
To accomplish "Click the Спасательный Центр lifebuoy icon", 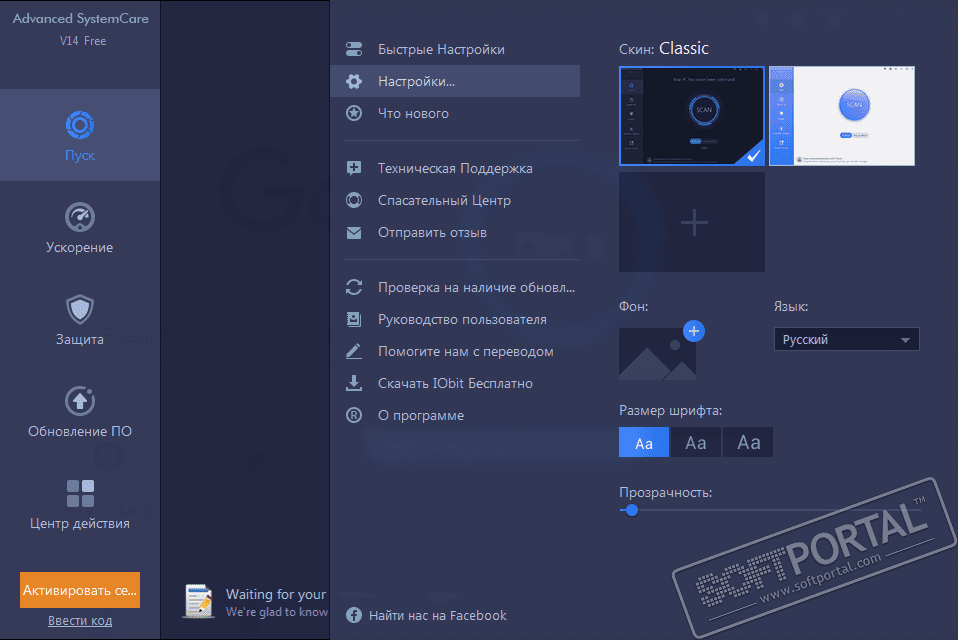I will 354,200.
